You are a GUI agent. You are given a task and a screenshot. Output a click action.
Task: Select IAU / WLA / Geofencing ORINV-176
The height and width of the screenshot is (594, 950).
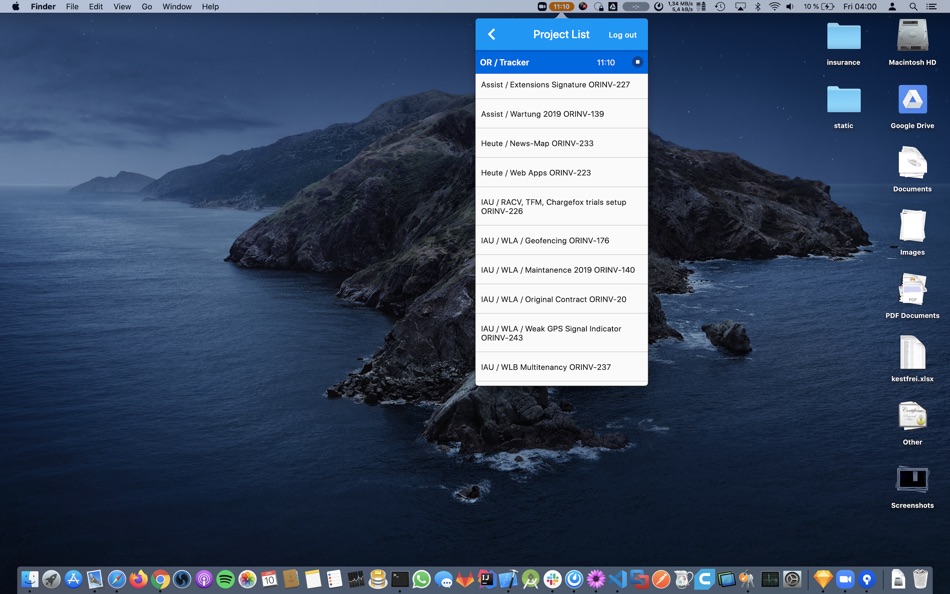pos(562,241)
